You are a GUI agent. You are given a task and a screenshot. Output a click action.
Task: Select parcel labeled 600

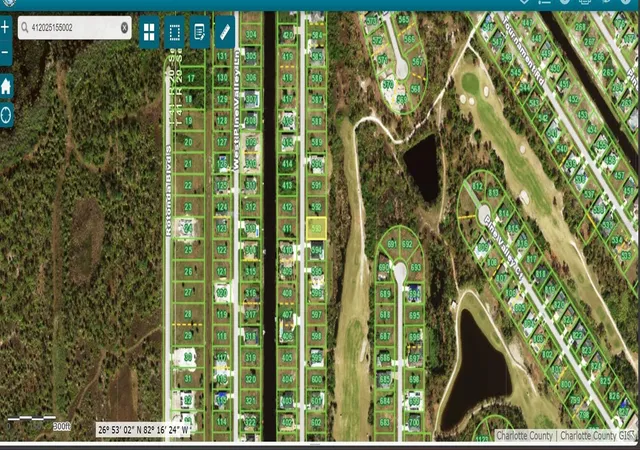point(317,379)
